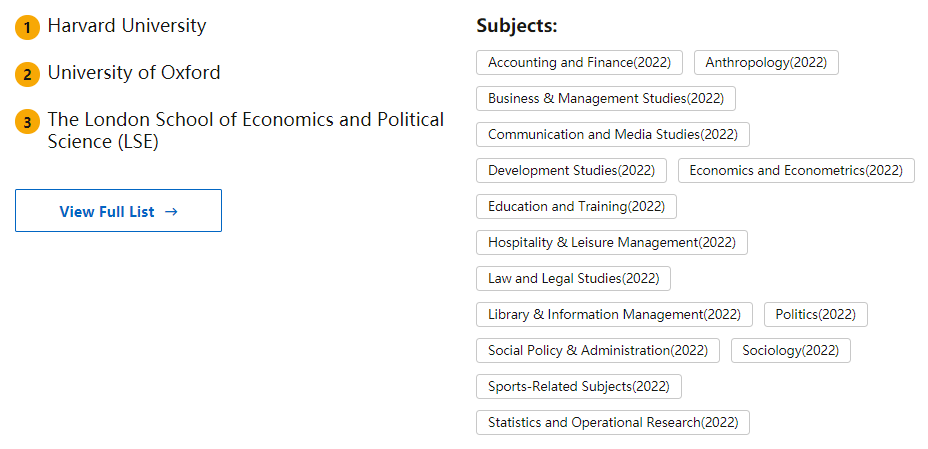This screenshot has width=928, height=449.
Task: Select the Development Studies(2022) tag
Action: [571, 170]
